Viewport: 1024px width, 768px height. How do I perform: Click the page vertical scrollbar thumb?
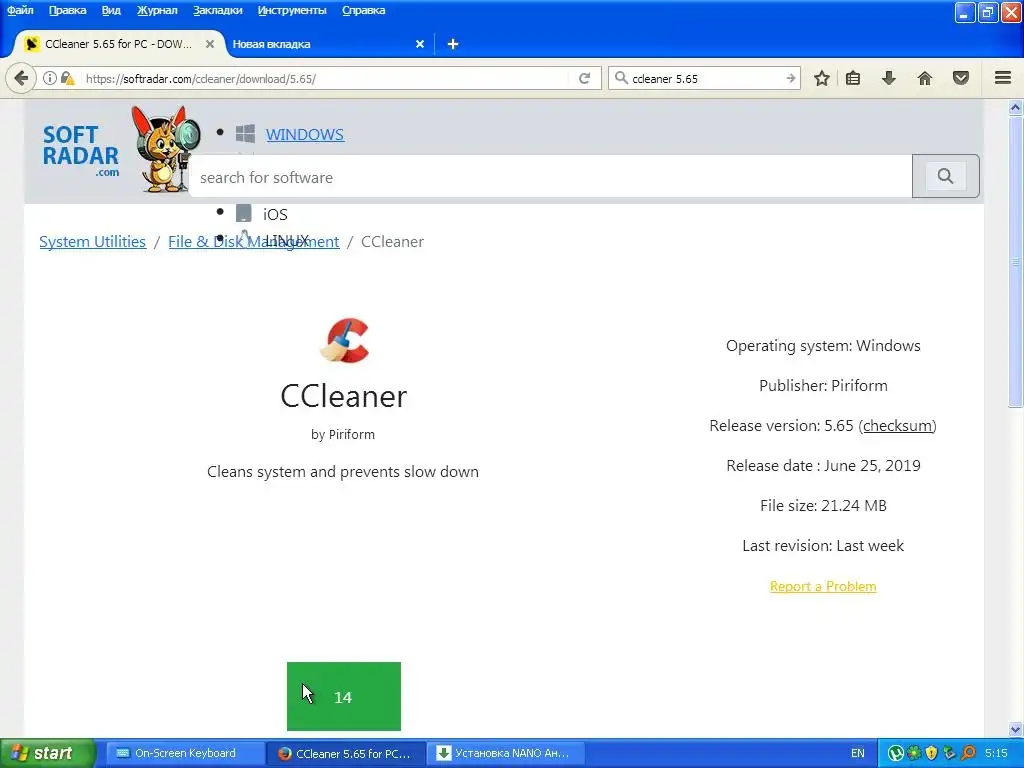(x=1015, y=263)
